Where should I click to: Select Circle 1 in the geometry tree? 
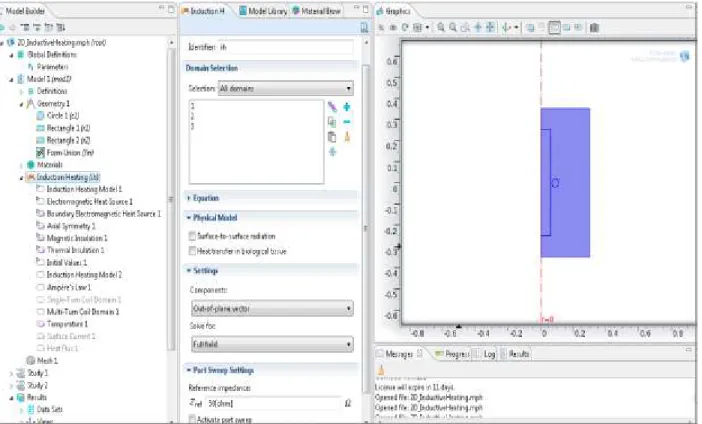pyautogui.click(x=63, y=116)
